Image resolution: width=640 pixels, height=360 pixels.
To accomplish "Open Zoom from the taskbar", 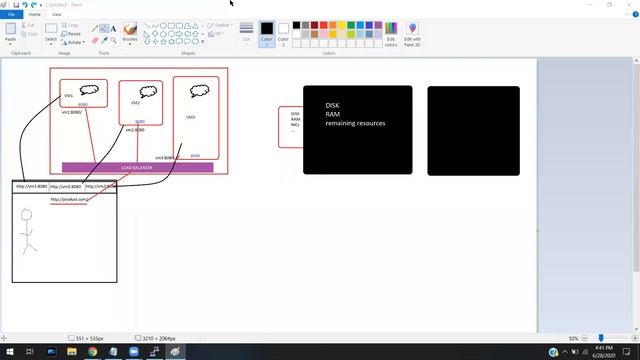I will pos(134,351).
